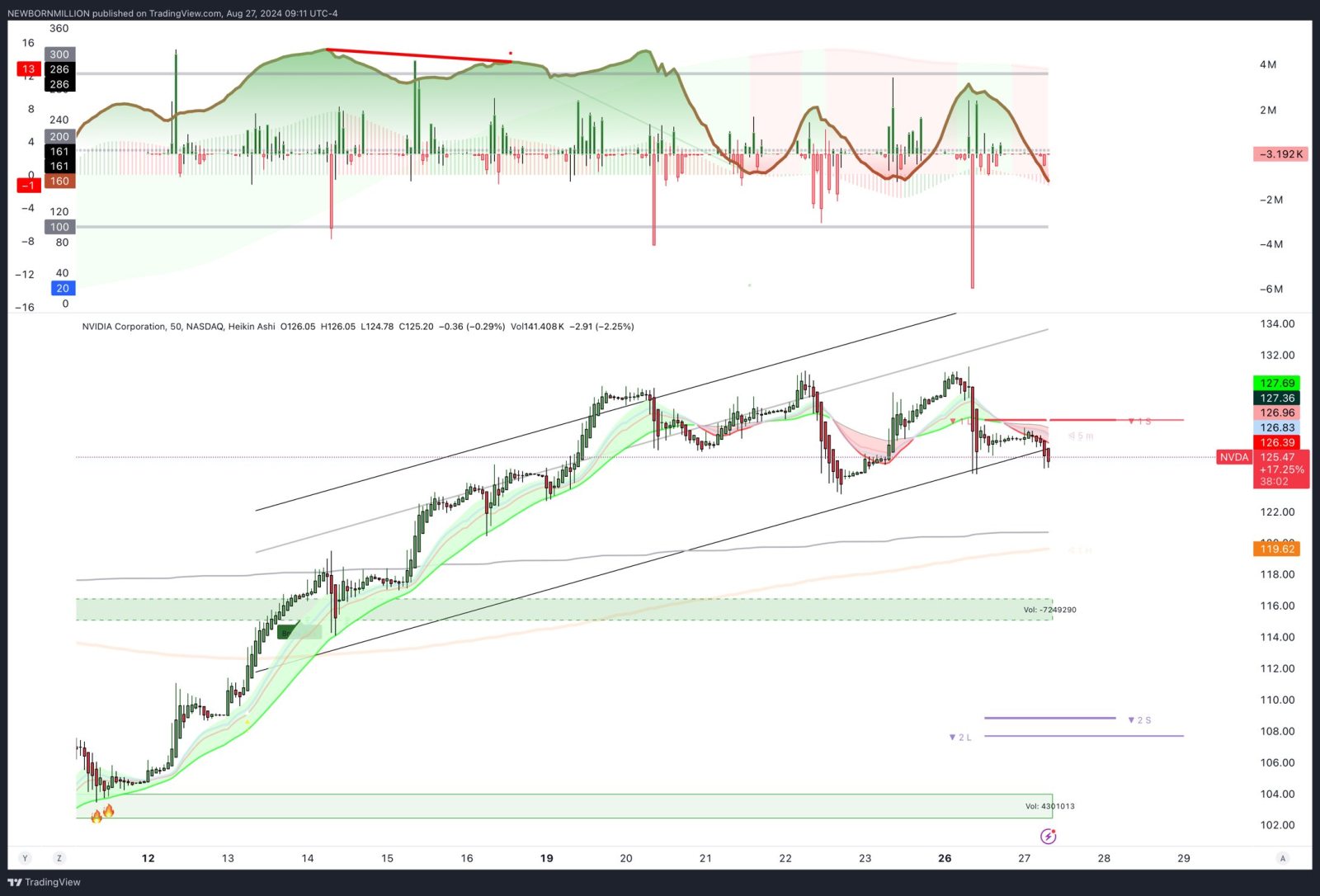1320x896 pixels.
Task: Click the gray 300 level label
Action: [59, 54]
